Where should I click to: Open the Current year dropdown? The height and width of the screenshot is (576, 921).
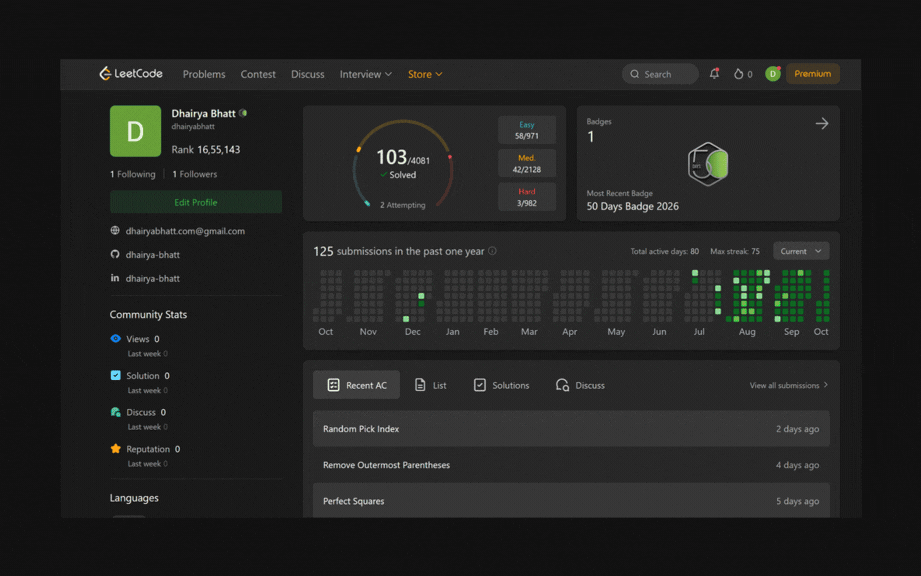coord(801,251)
